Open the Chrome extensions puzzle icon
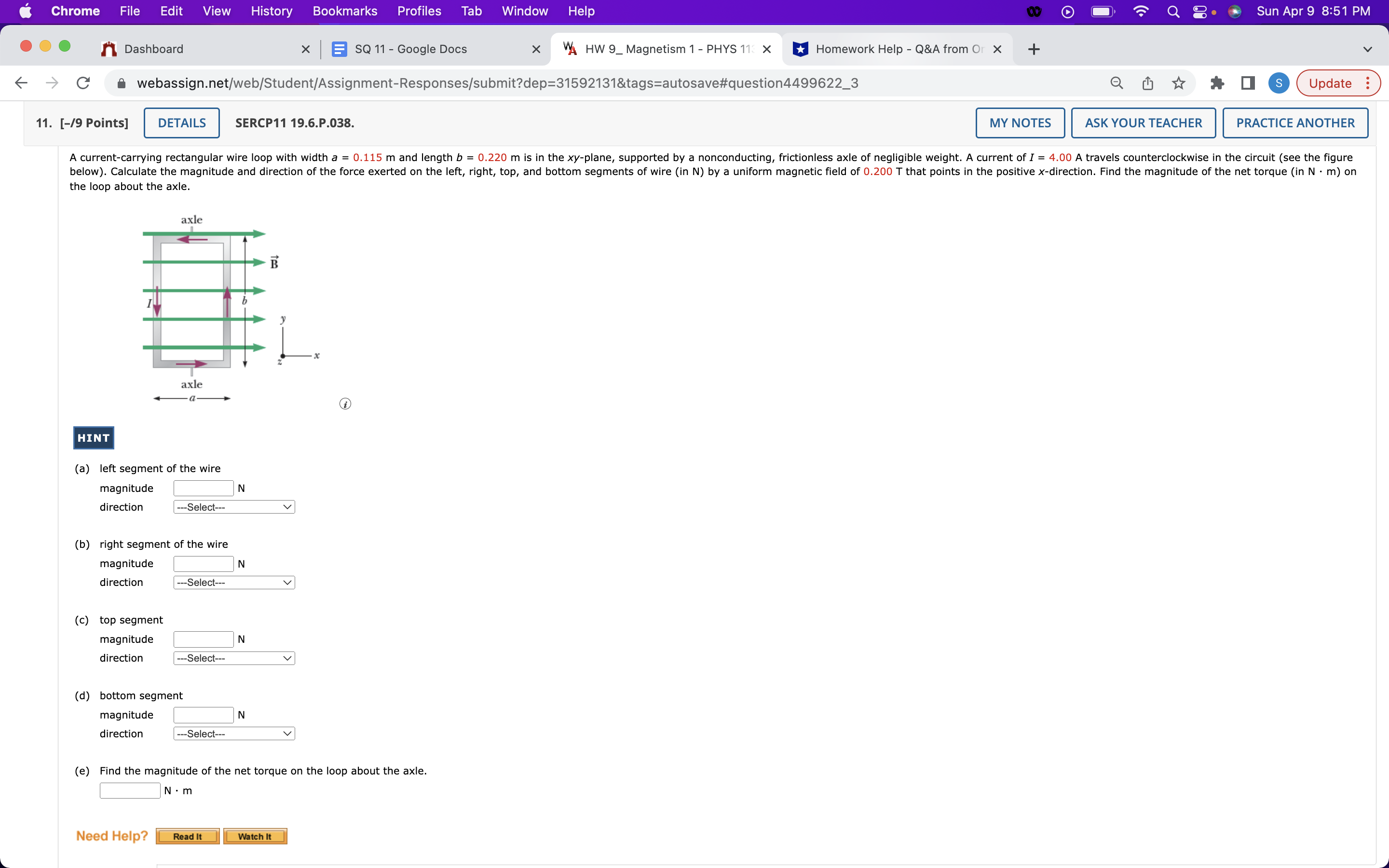 [1217, 82]
